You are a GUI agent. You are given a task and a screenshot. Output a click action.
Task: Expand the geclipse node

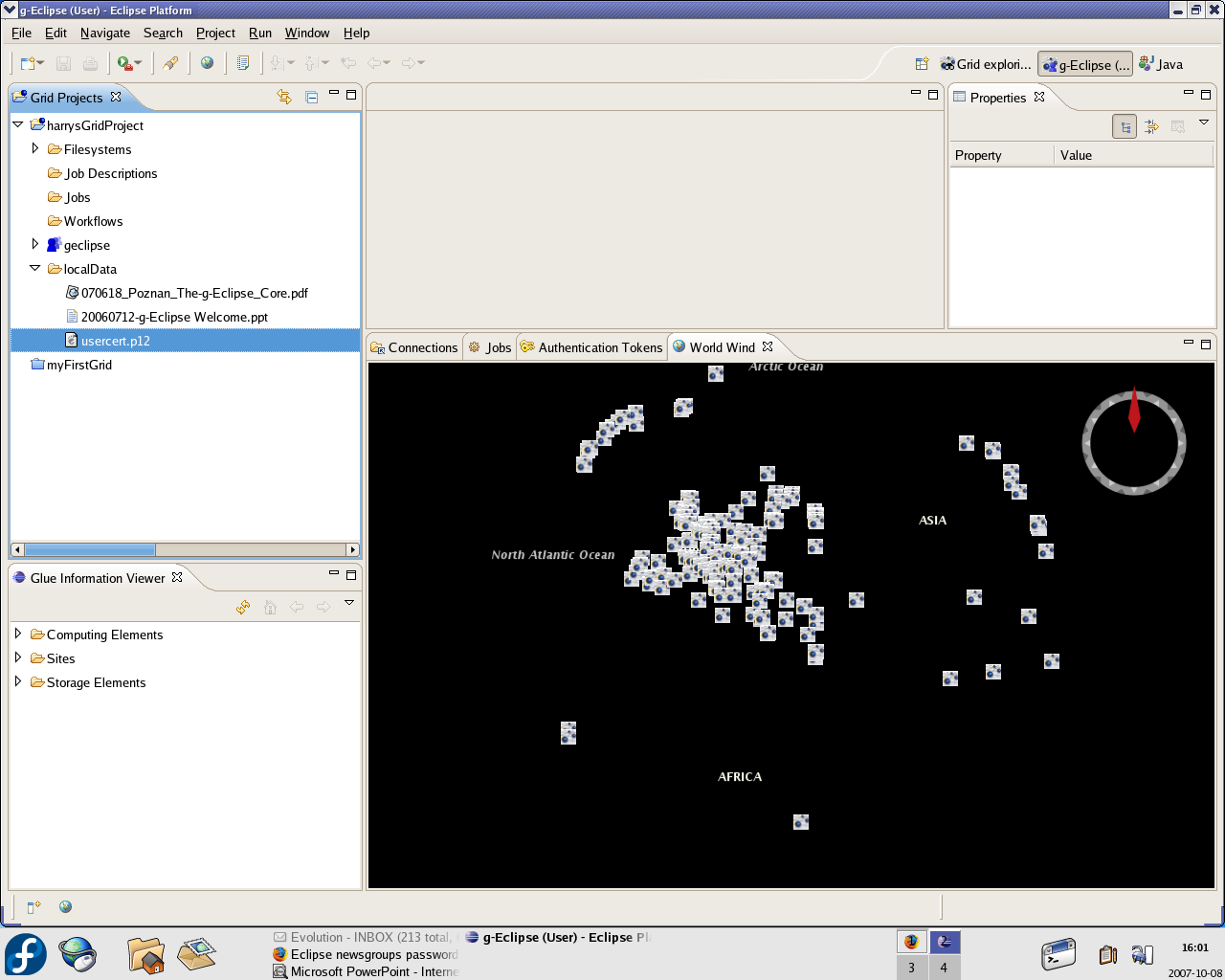click(x=35, y=244)
